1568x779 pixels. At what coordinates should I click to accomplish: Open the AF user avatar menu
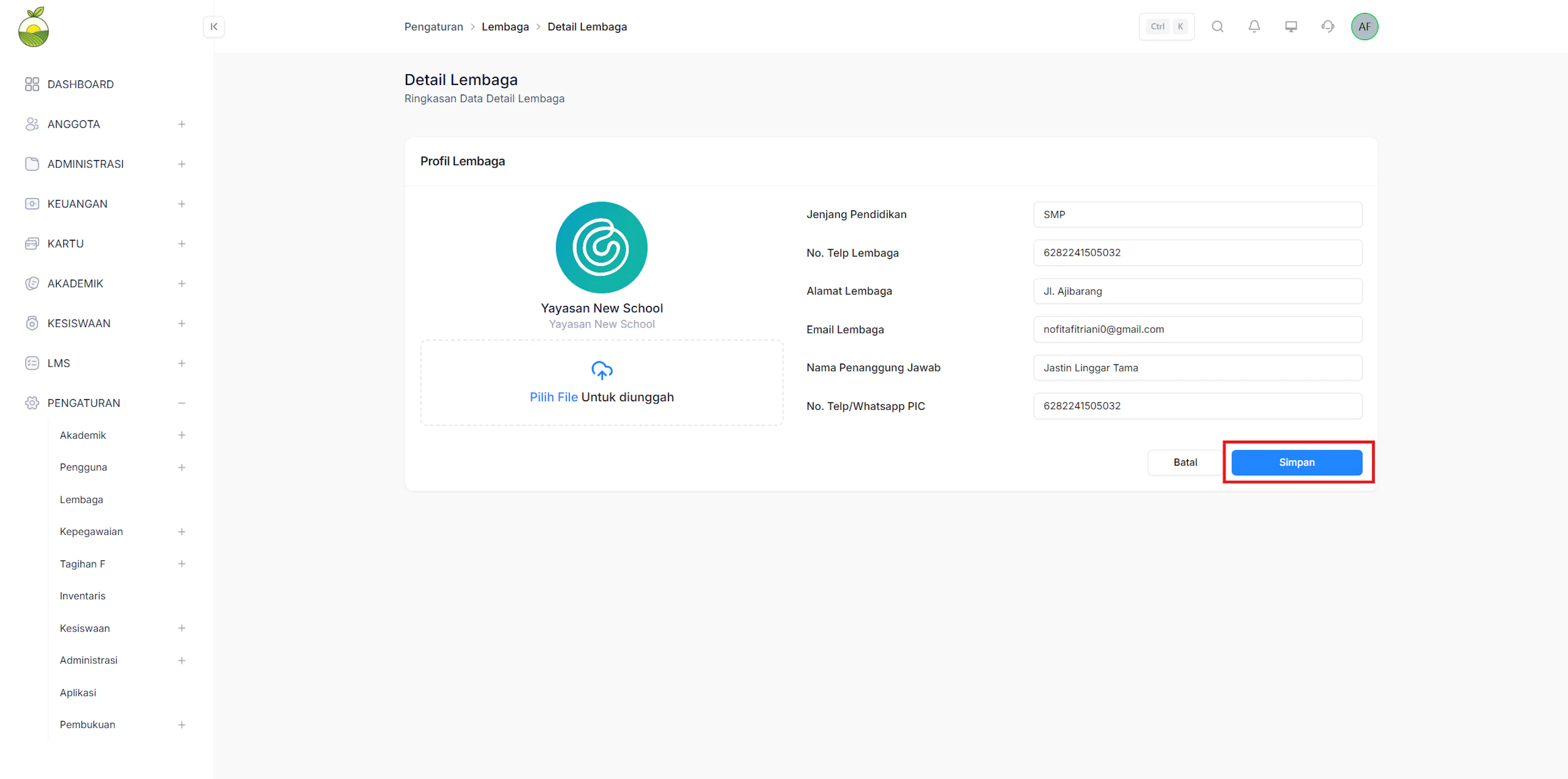point(1364,27)
